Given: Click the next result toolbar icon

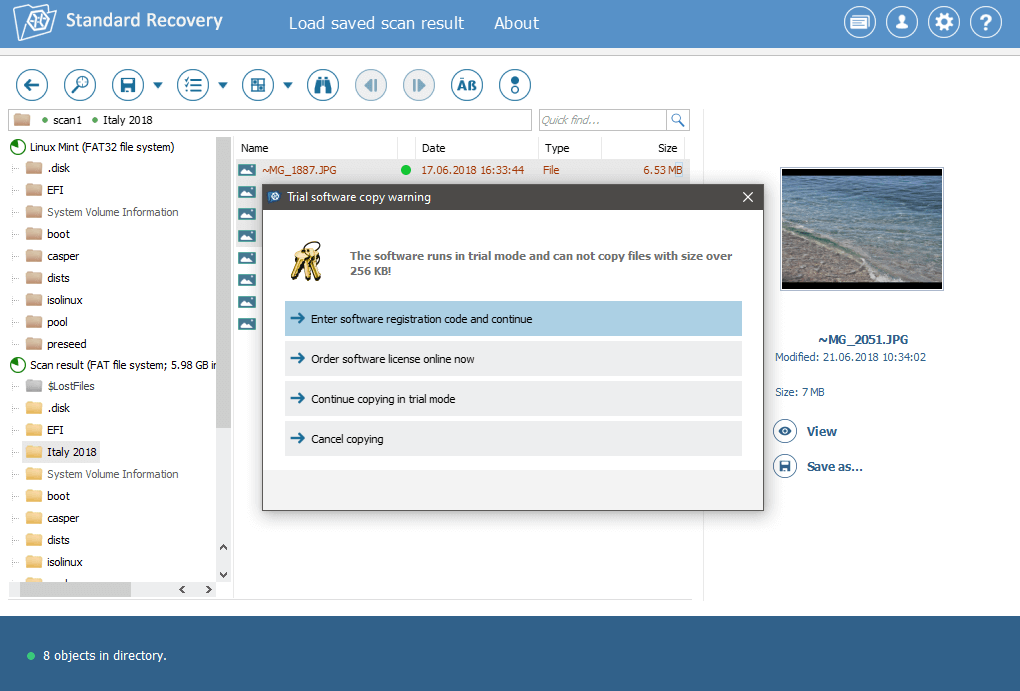Looking at the screenshot, I should pyautogui.click(x=419, y=85).
